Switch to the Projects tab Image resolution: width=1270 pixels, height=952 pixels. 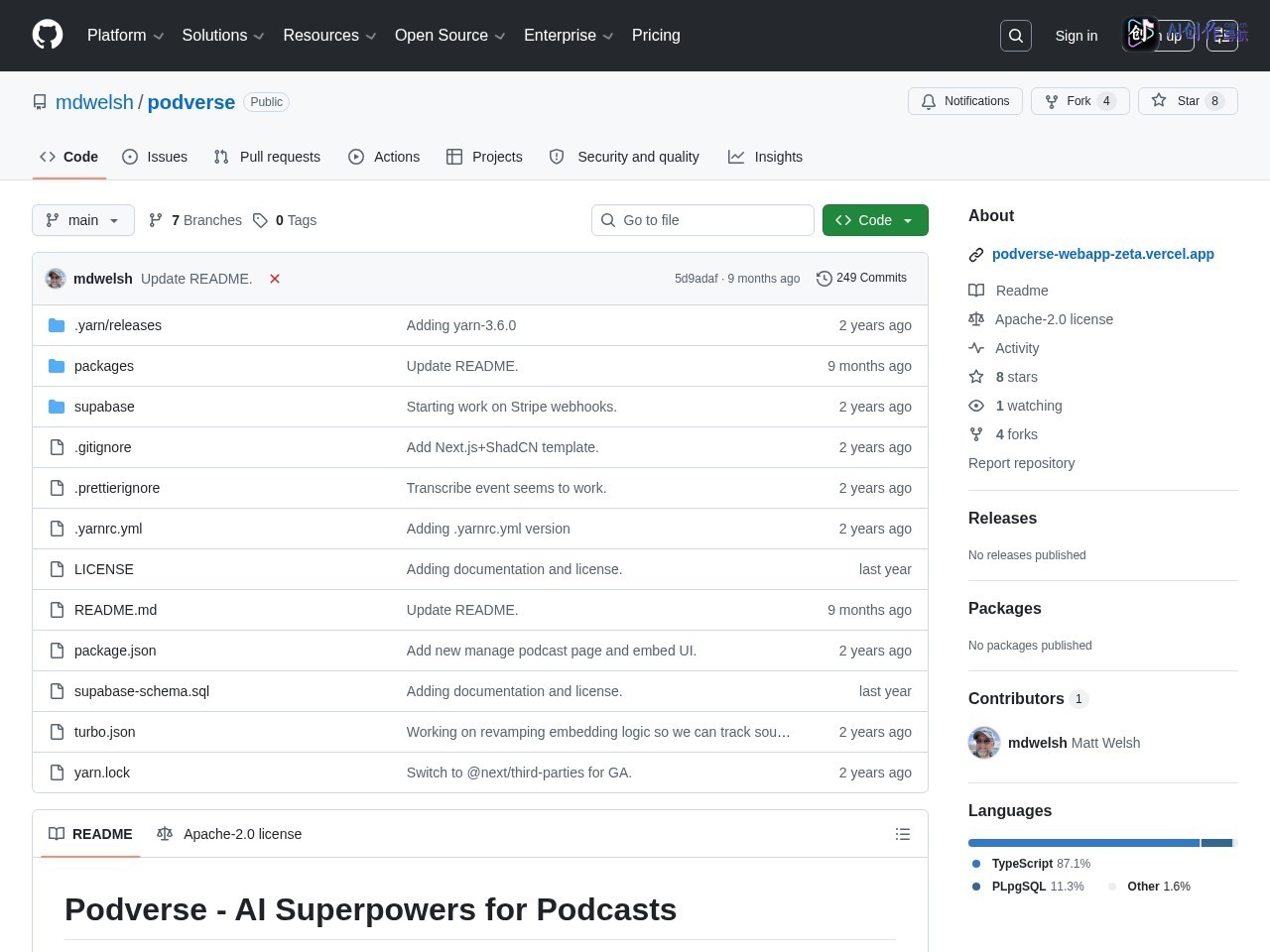(x=484, y=157)
